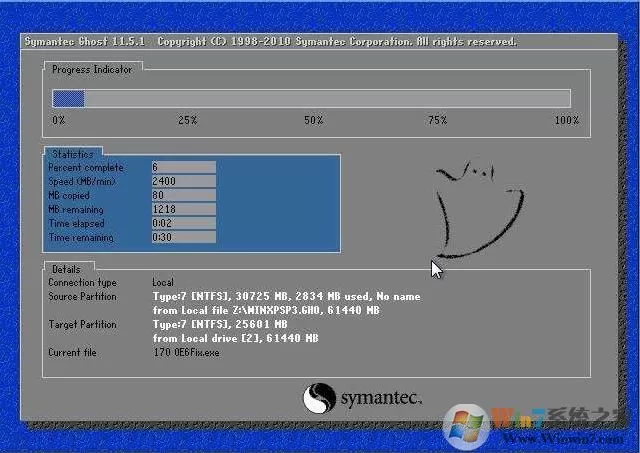The height and width of the screenshot is (453, 640).
Task: Click the Ghost mascot drawing
Action: (x=478, y=209)
